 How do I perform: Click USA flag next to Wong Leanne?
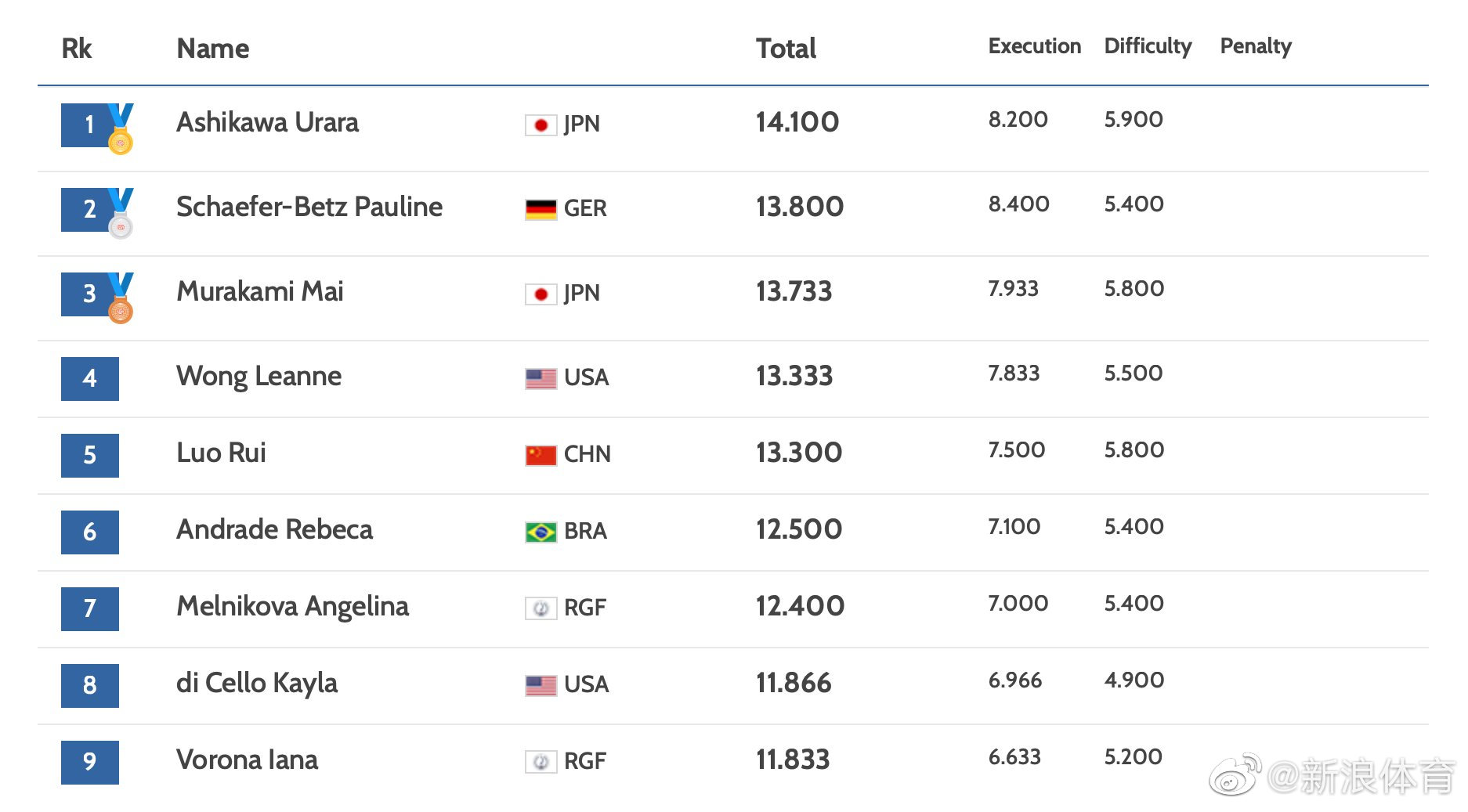pyautogui.click(x=541, y=379)
